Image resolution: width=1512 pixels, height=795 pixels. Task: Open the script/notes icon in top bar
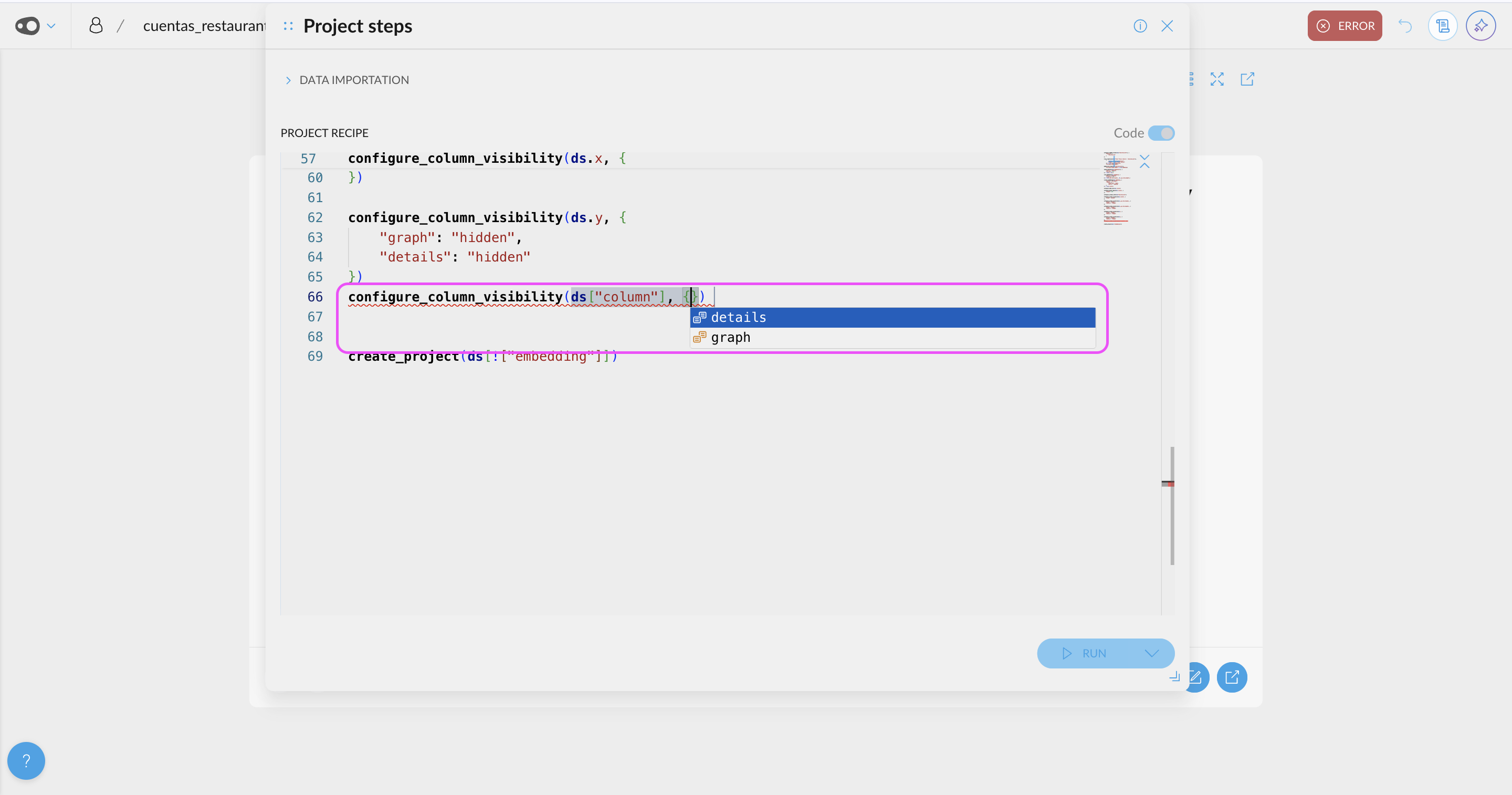click(x=1443, y=26)
